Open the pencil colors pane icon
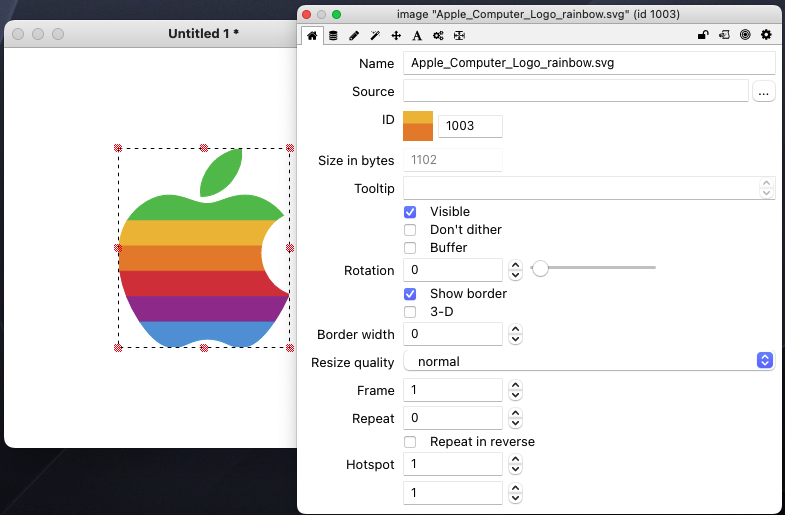785x515 pixels. tap(354, 35)
